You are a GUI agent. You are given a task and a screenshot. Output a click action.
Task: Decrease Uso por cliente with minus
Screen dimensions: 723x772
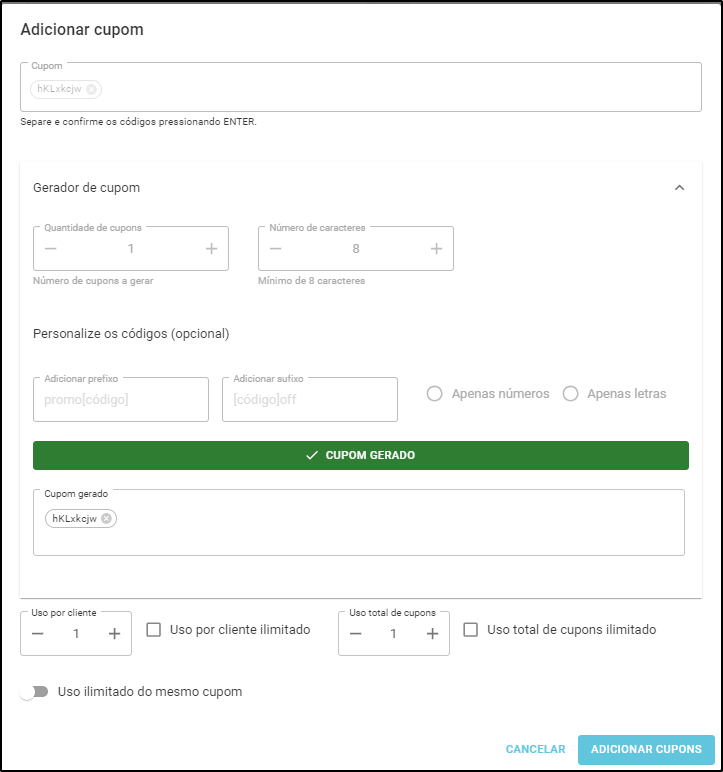tap(38, 634)
